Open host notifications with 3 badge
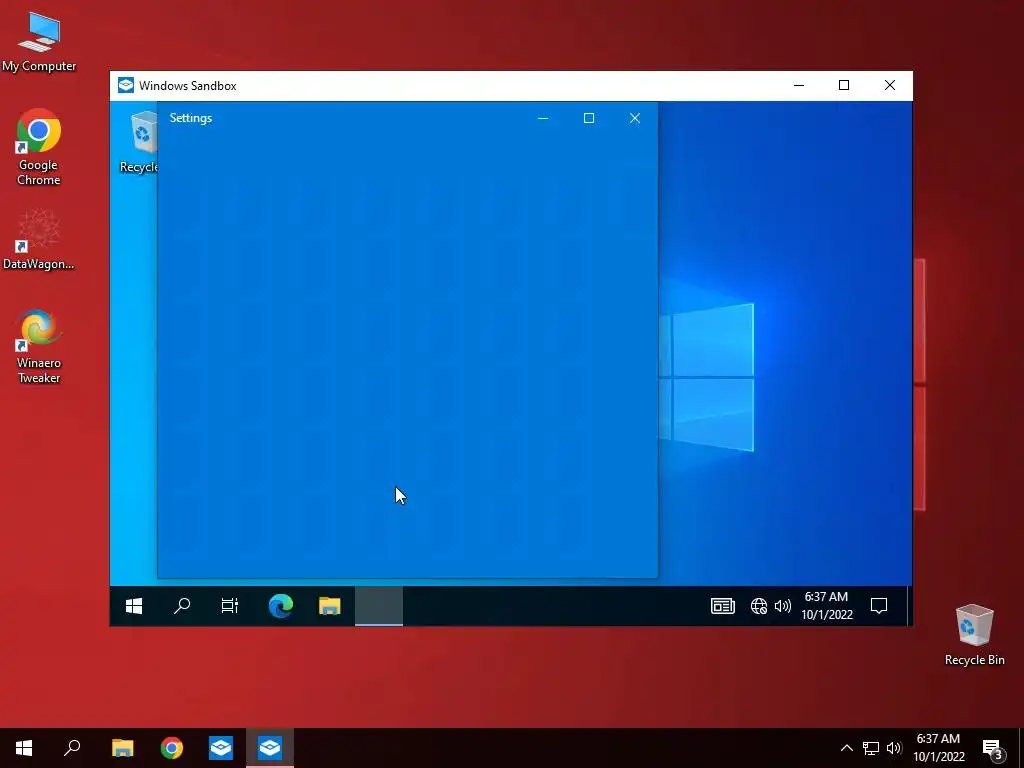Image resolution: width=1024 pixels, height=768 pixels. click(993, 748)
